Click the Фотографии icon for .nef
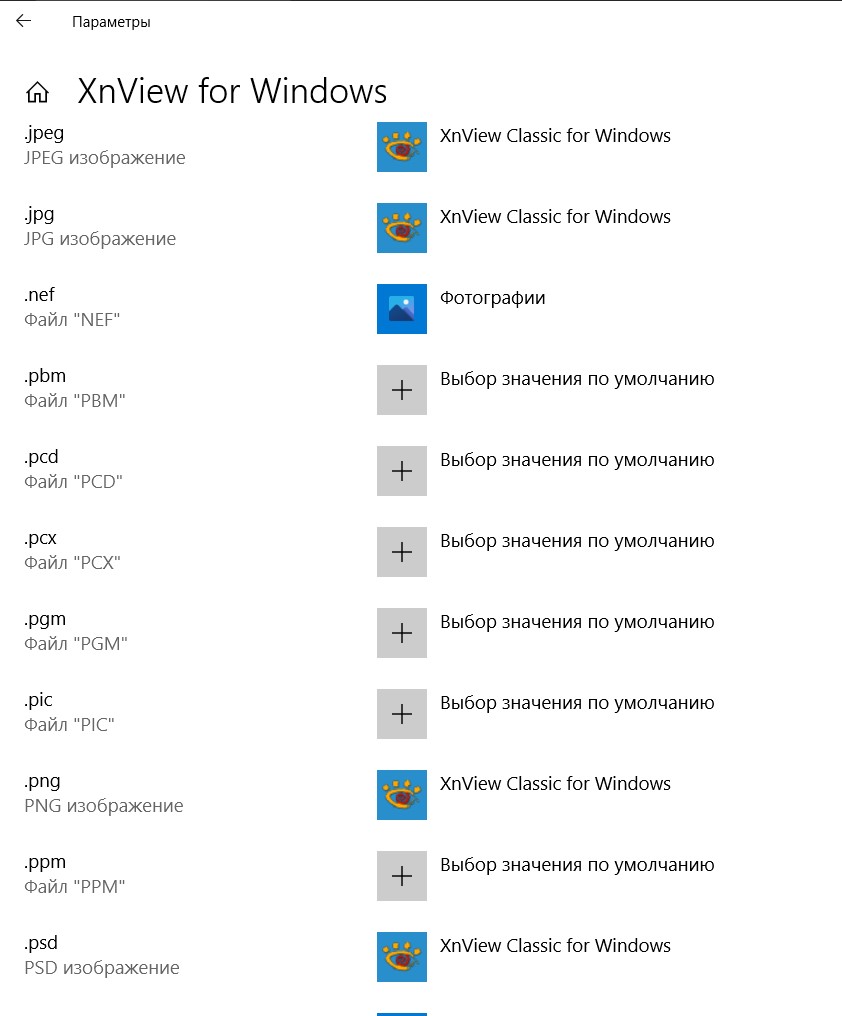842x1016 pixels. click(402, 309)
